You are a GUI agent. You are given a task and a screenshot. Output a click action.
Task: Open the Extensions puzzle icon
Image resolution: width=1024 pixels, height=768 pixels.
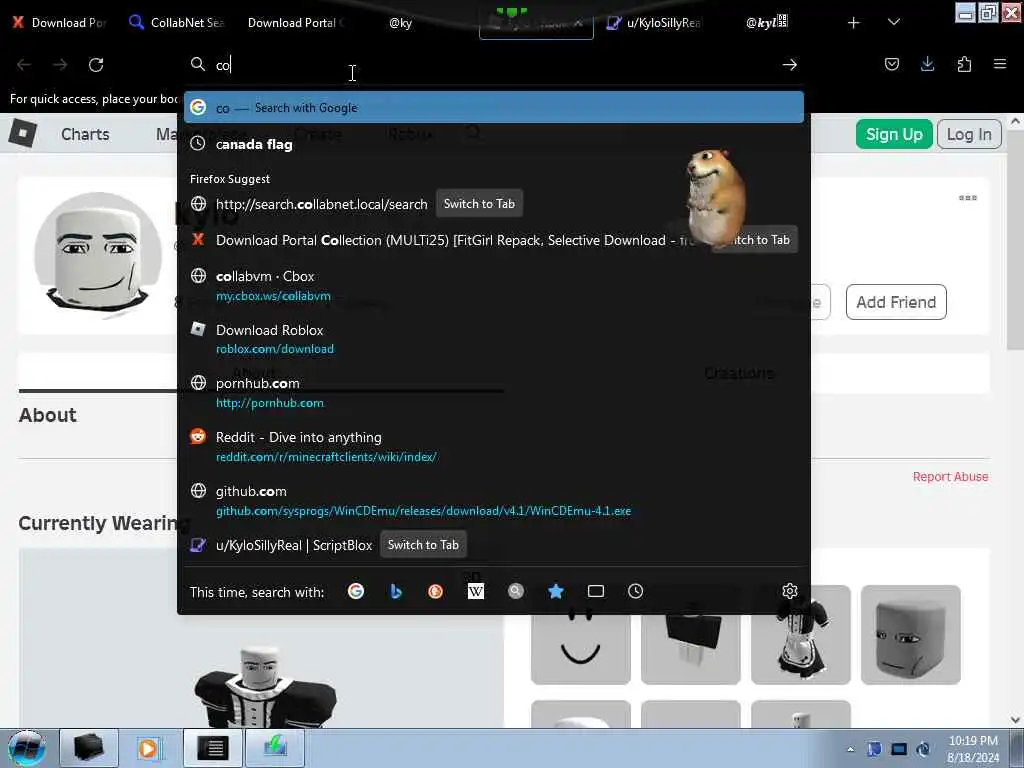tap(964, 64)
